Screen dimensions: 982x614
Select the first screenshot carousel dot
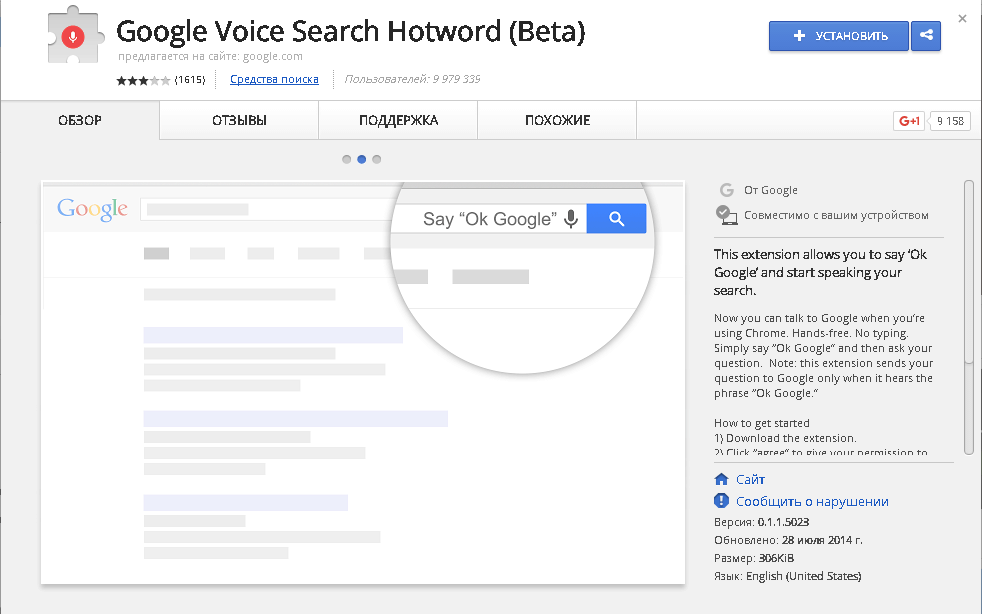pyautogui.click(x=346, y=159)
